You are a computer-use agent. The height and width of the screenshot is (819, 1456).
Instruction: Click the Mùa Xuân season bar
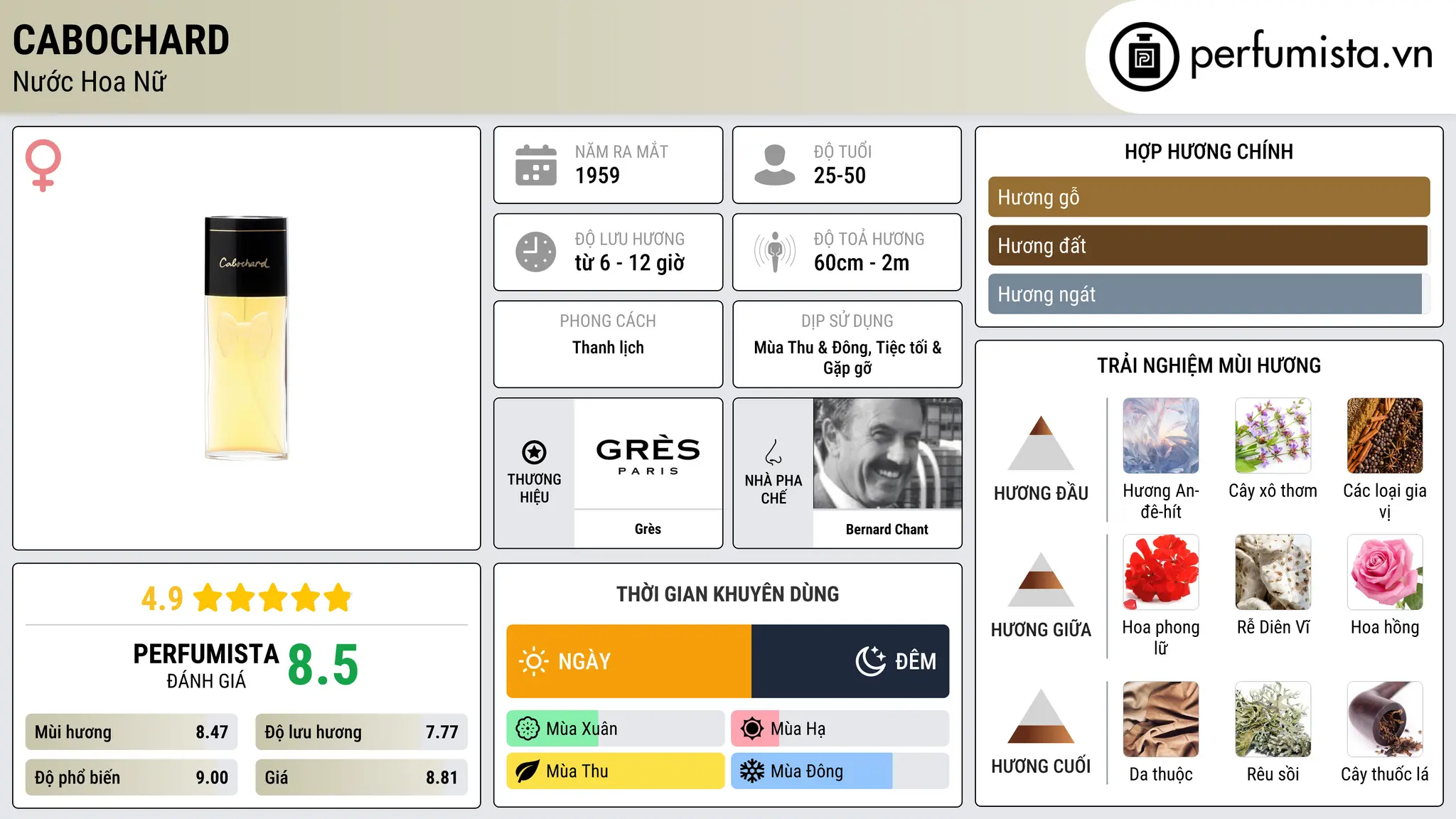point(616,729)
